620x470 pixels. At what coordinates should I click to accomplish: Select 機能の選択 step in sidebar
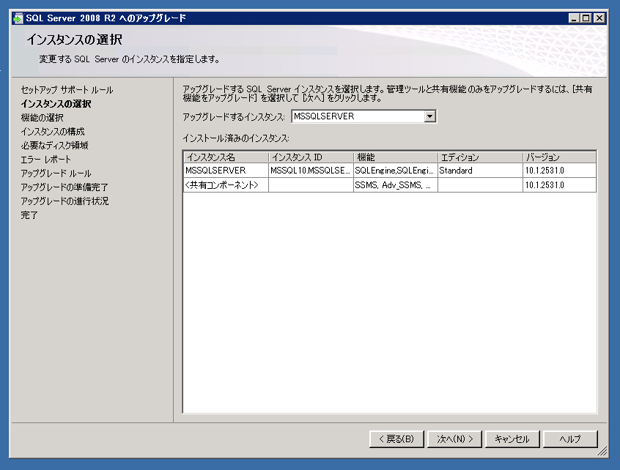pyautogui.click(x=42, y=117)
